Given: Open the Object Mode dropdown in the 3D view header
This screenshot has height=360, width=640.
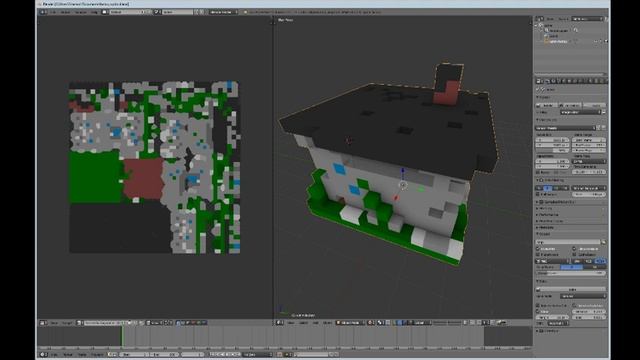Looking at the screenshot, I should tap(350, 322).
